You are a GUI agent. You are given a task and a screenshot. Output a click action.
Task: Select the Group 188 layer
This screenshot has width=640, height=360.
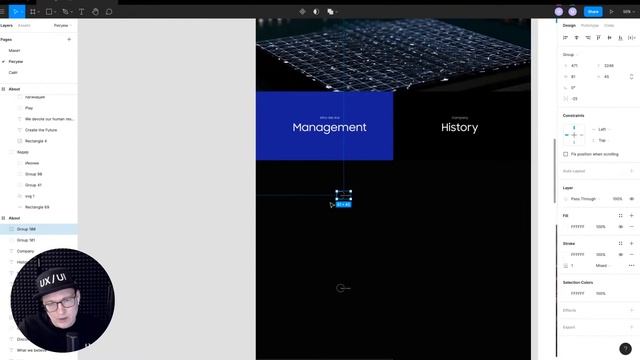39,229
